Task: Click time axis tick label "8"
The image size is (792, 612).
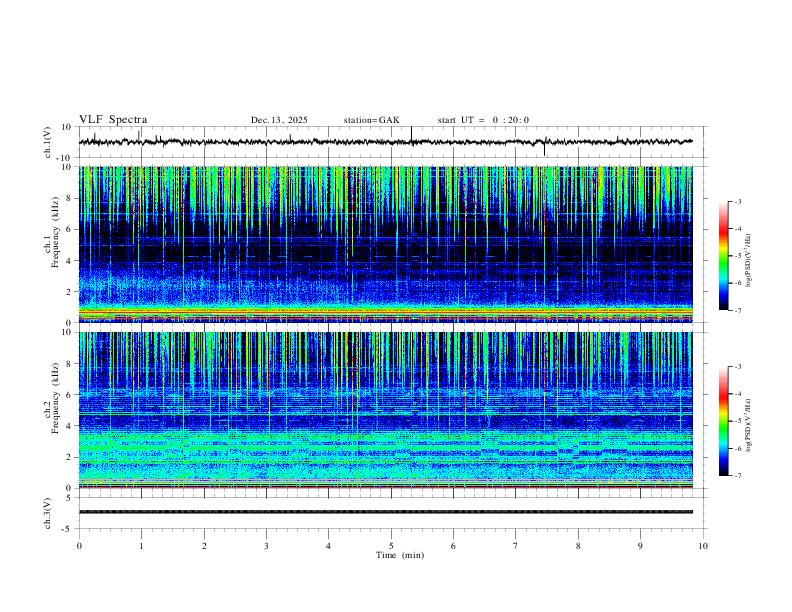Action: click(578, 546)
